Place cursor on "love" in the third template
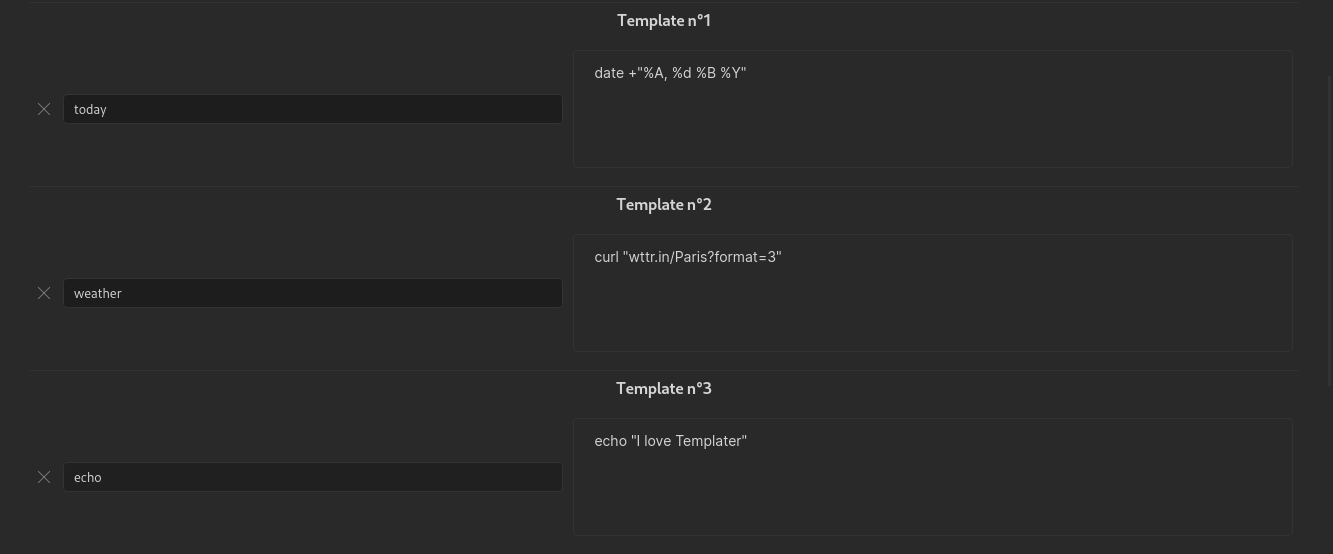The width and height of the screenshot is (1333, 554). (658, 441)
